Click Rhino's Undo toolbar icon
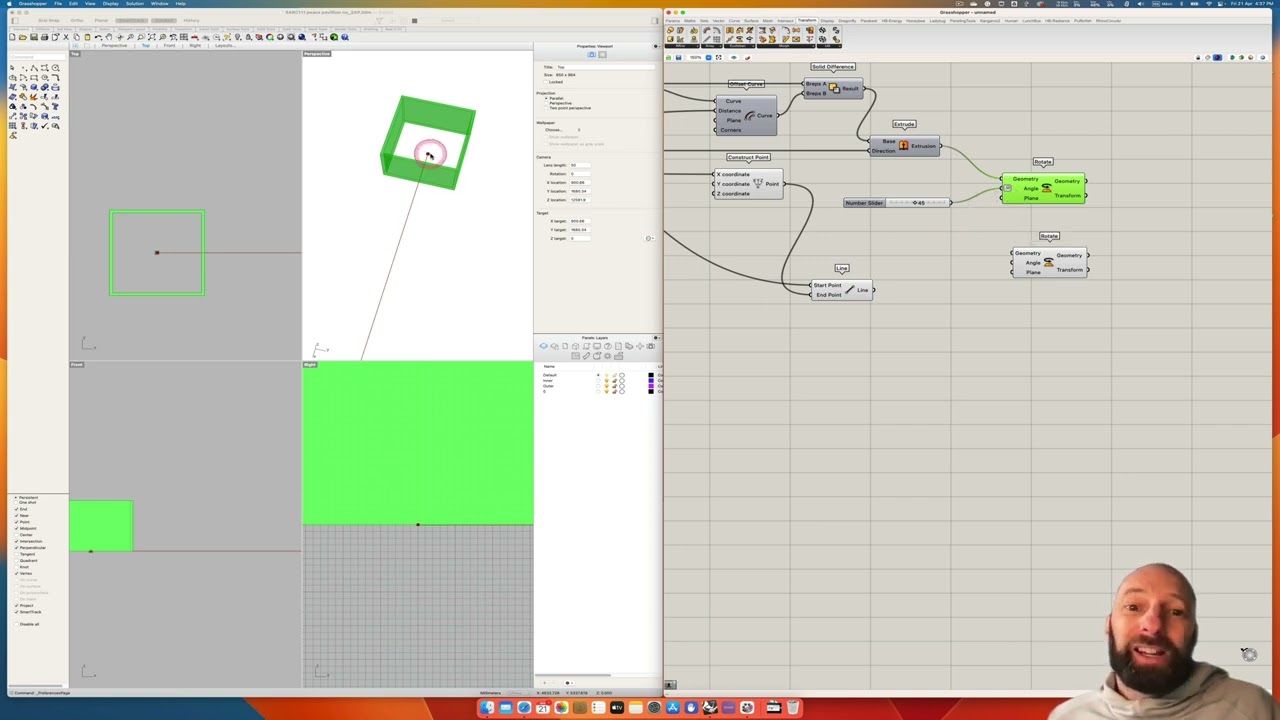Screen dimensions: 1280x720 tap(98, 37)
